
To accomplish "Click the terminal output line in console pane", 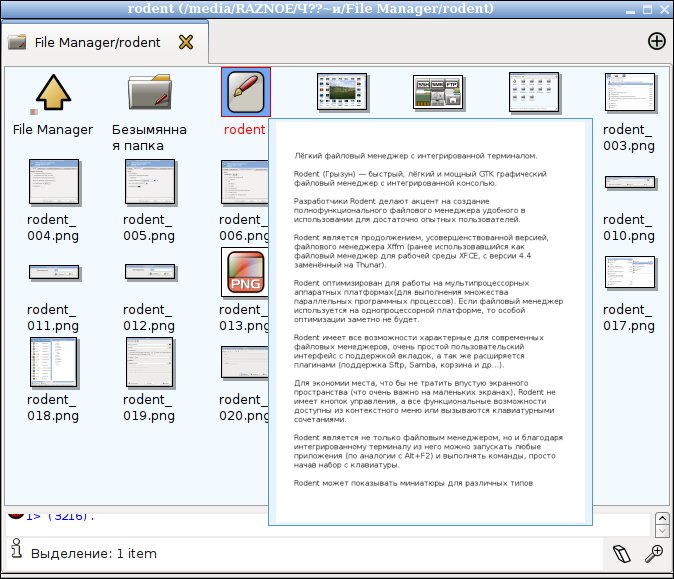I will click(60, 516).
